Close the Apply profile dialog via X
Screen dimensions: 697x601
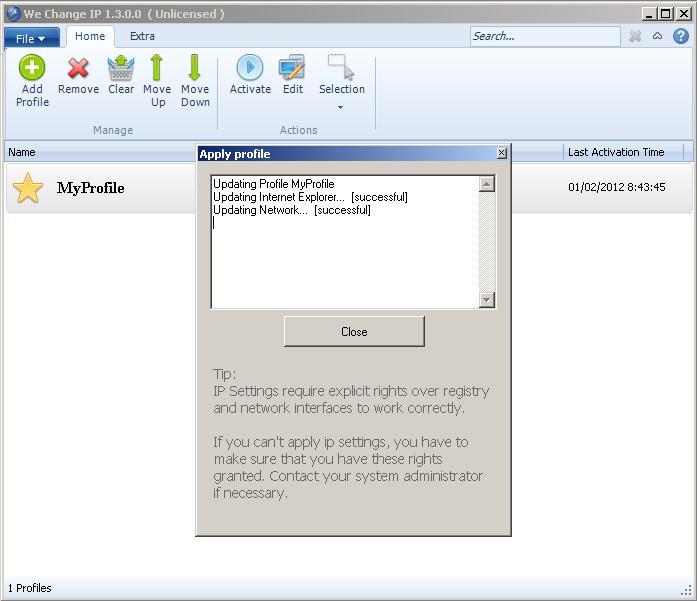point(501,153)
